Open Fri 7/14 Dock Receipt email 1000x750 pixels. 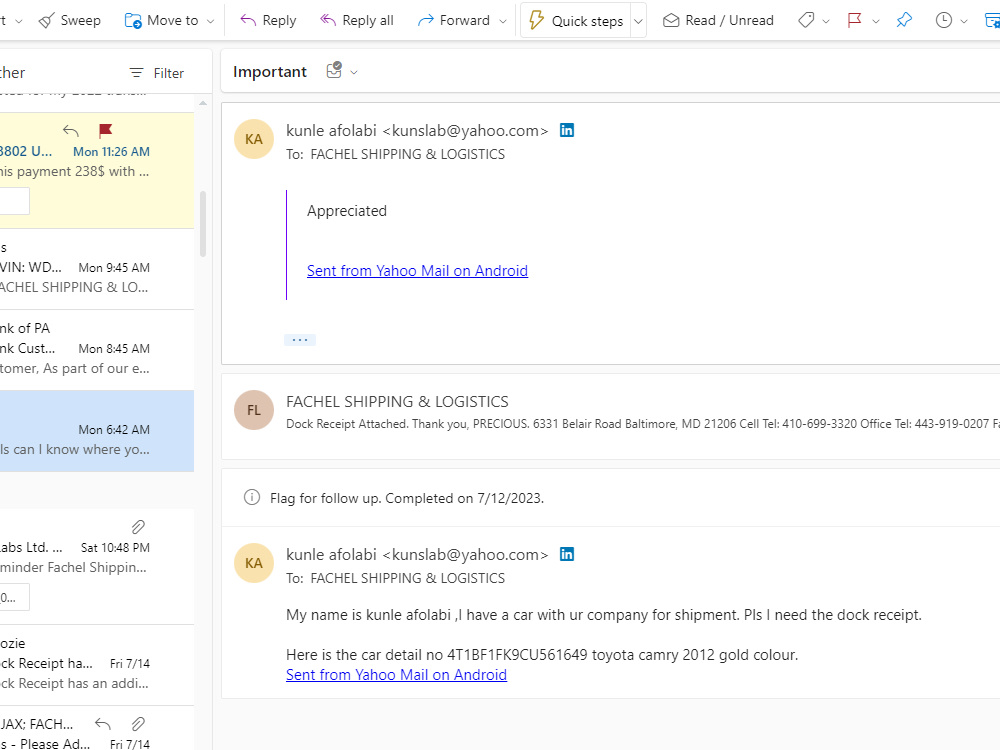coord(97,665)
